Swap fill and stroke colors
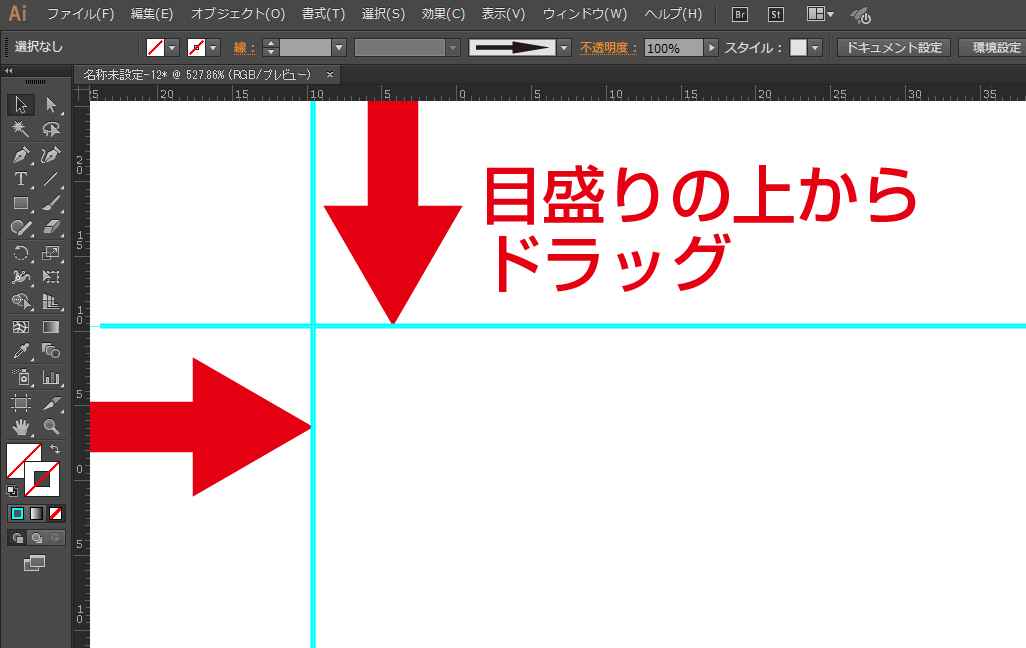Viewport: 1026px width, 648px height. click(x=55, y=449)
